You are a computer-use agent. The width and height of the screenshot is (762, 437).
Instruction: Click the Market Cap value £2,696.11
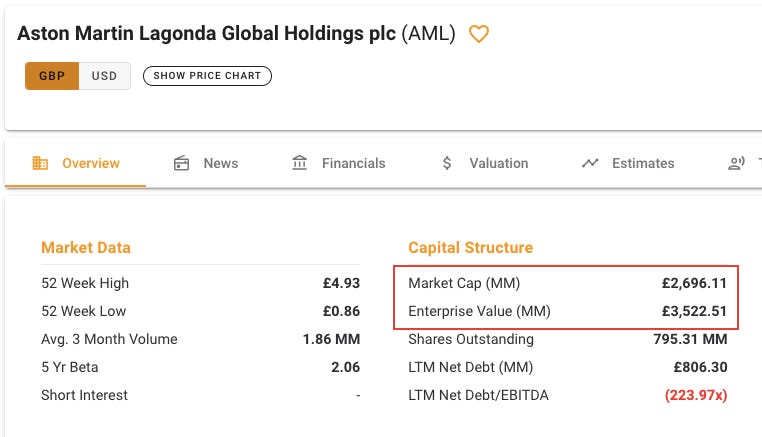click(x=694, y=283)
